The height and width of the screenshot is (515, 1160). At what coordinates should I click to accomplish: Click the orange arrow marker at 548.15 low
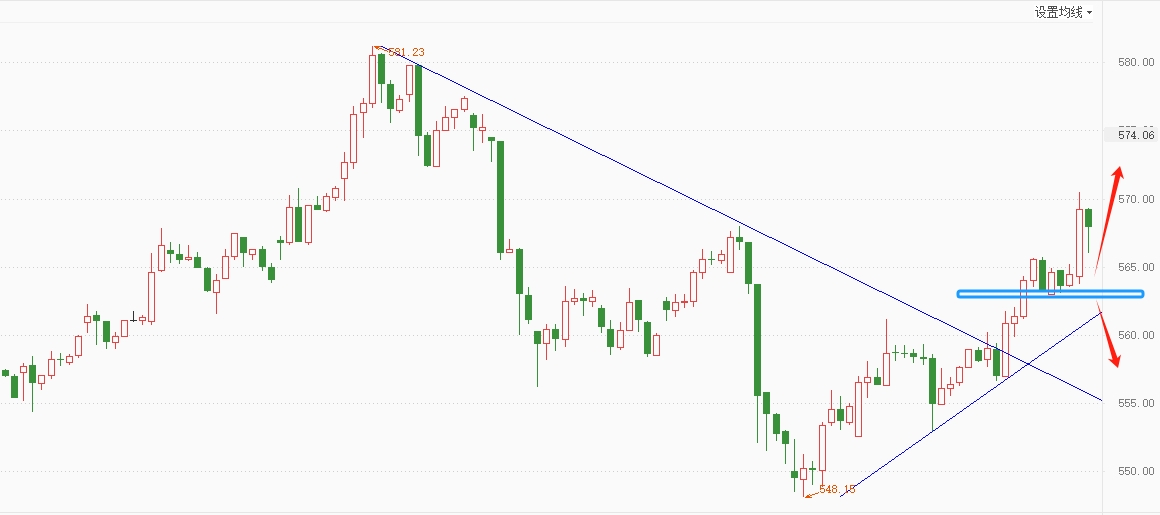click(810, 494)
